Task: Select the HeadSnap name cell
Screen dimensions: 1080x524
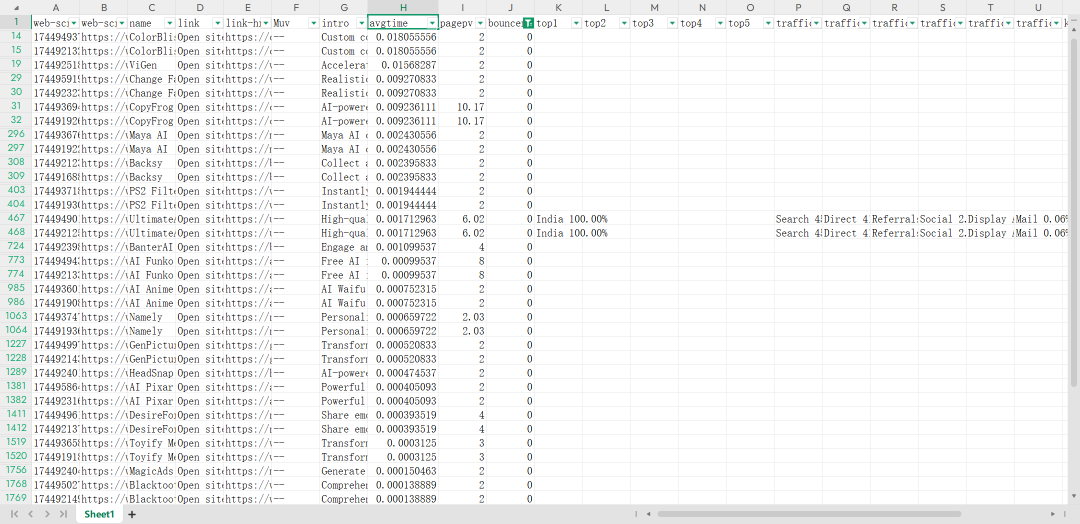Action: coord(152,373)
